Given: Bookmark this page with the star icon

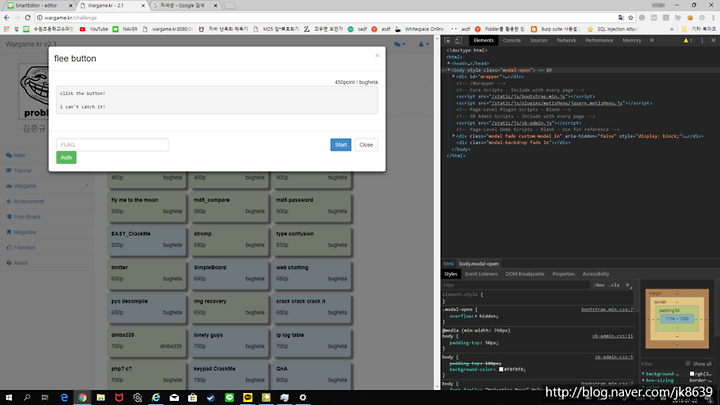Looking at the screenshot, I should pos(630,17).
